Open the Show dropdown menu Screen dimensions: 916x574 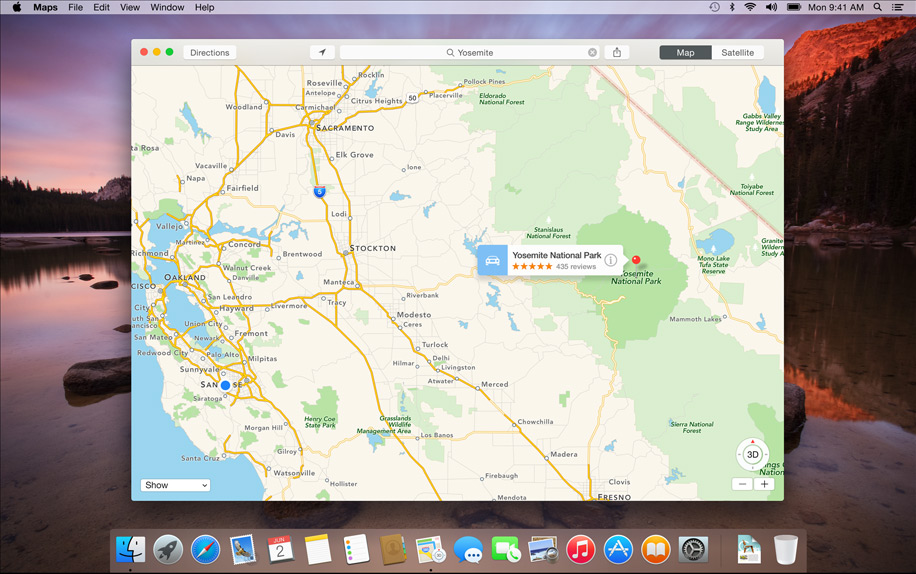point(175,485)
